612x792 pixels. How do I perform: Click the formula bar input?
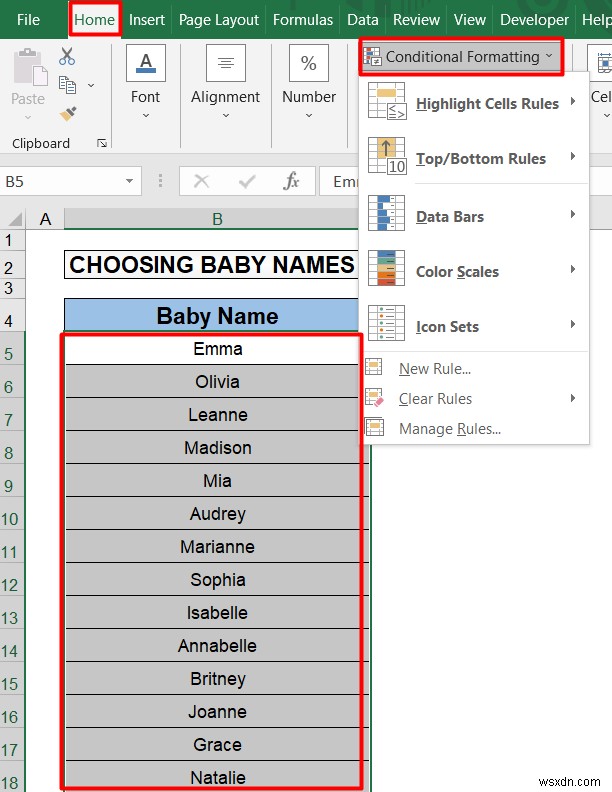click(339, 181)
